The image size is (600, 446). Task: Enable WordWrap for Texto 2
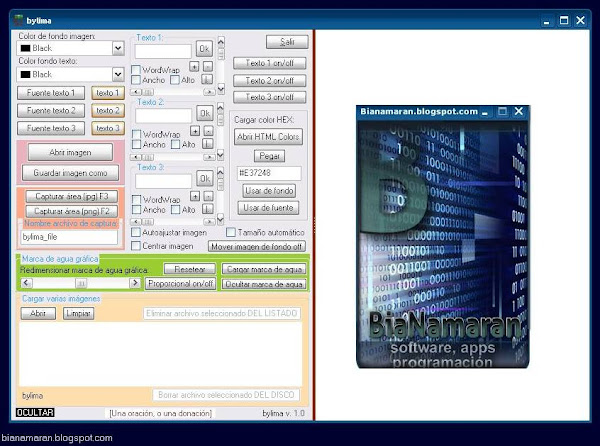(136, 134)
